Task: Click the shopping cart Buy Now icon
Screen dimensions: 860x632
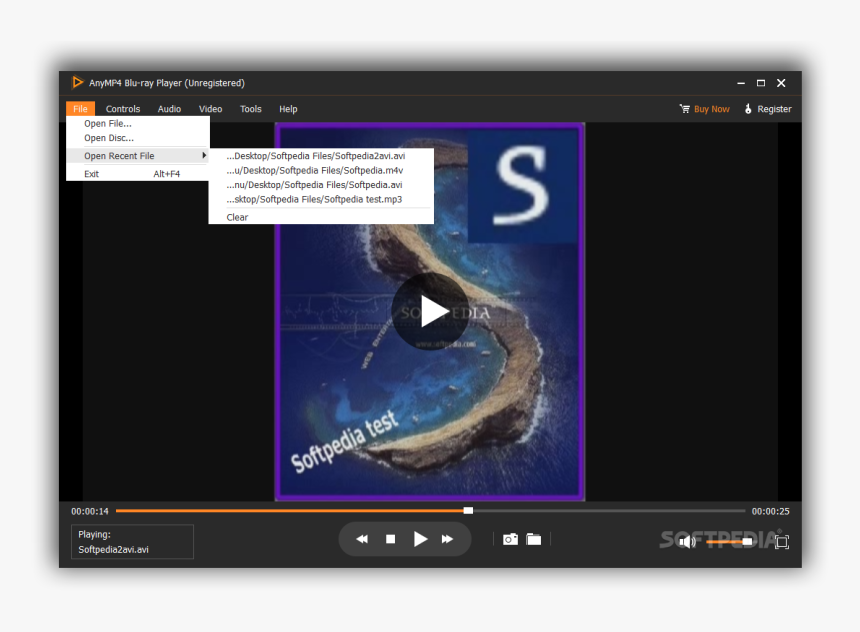Action: point(683,109)
